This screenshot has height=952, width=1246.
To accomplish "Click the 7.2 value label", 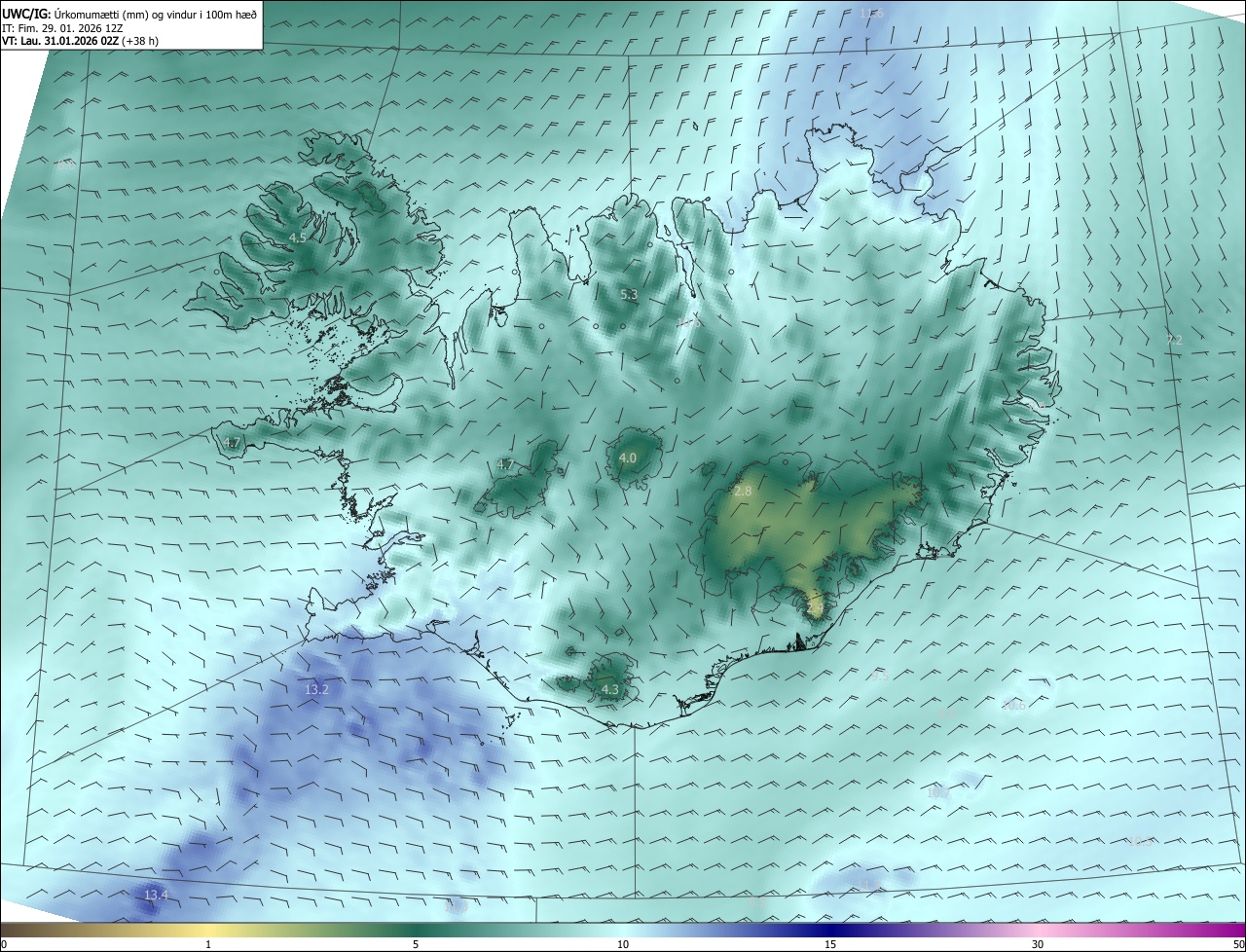I will click(1174, 340).
